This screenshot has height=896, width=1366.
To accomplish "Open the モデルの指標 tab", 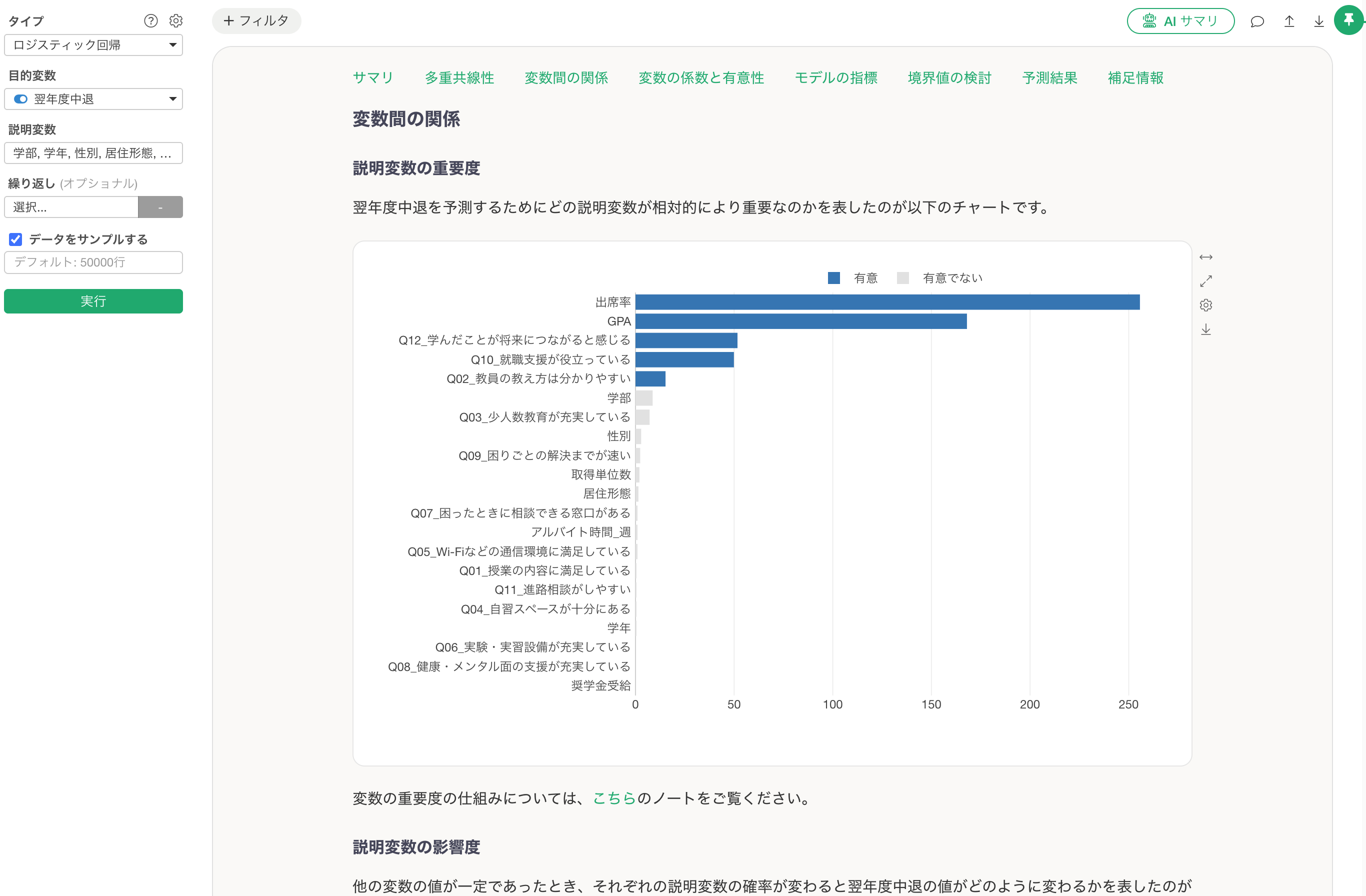I will click(836, 77).
